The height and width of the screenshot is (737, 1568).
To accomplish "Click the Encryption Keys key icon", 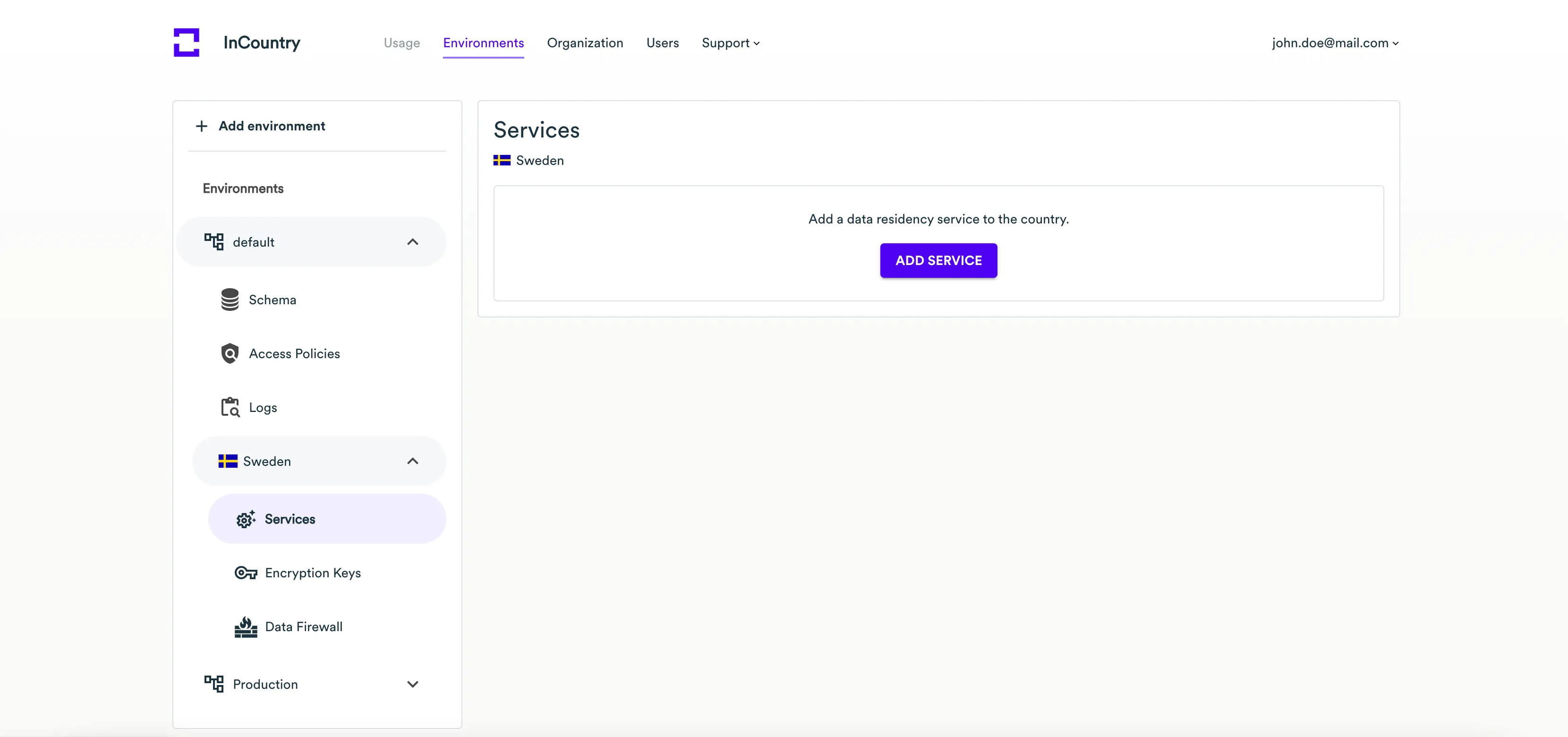I will click(x=246, y=573).
